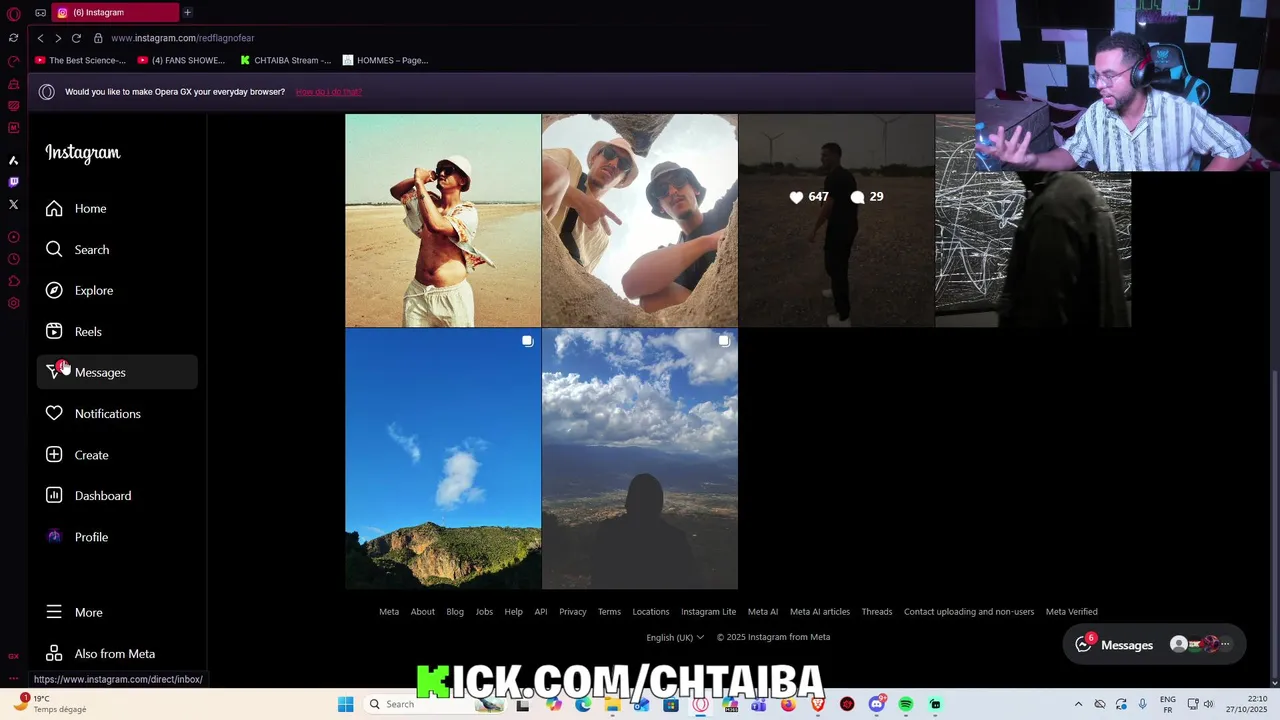Image resolution: width=1280 pixels, height=720 pixels.
Task: Open the beach shirtless man post
Action: pos(443,220)
